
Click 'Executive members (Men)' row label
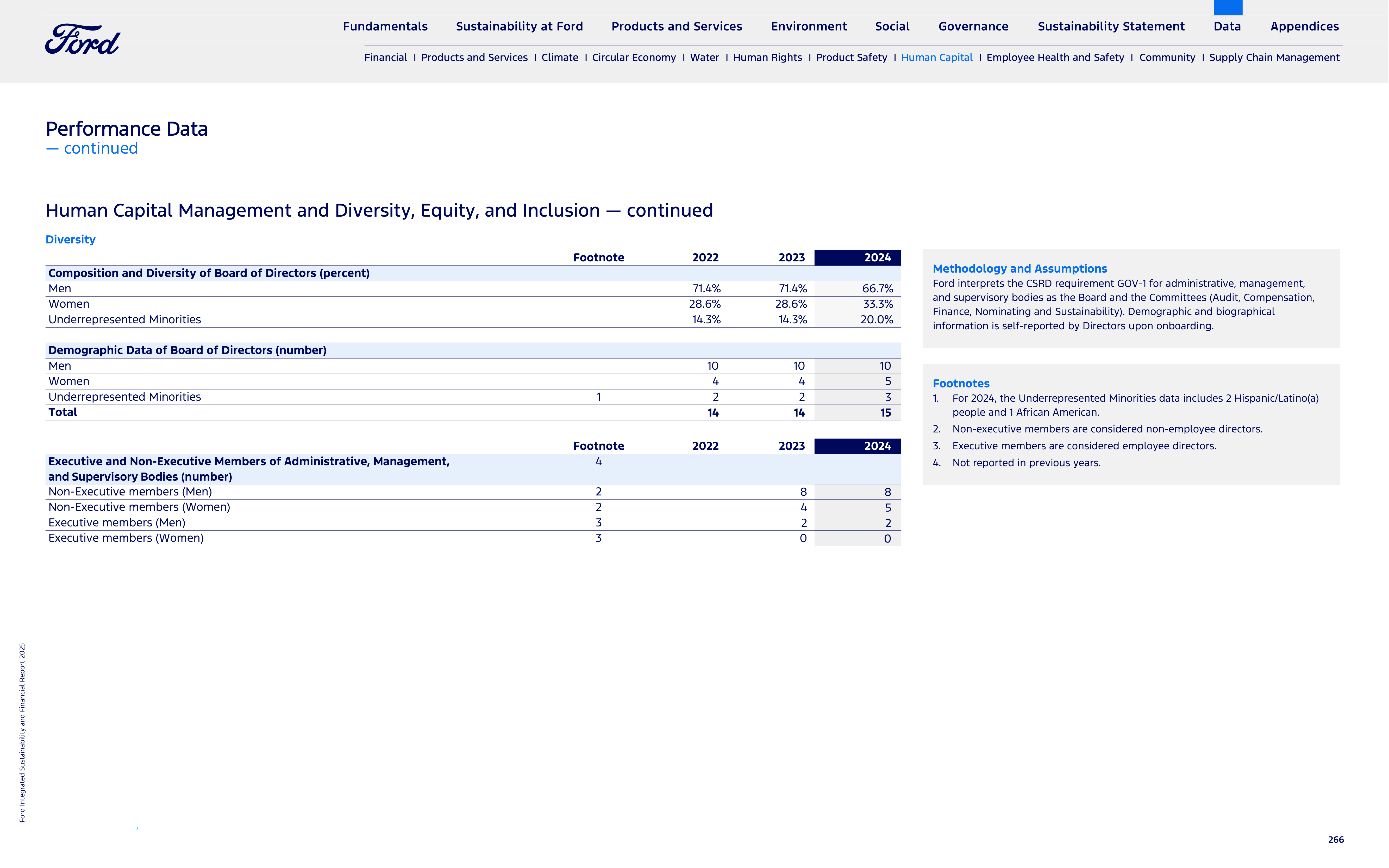tap(117, 523)
